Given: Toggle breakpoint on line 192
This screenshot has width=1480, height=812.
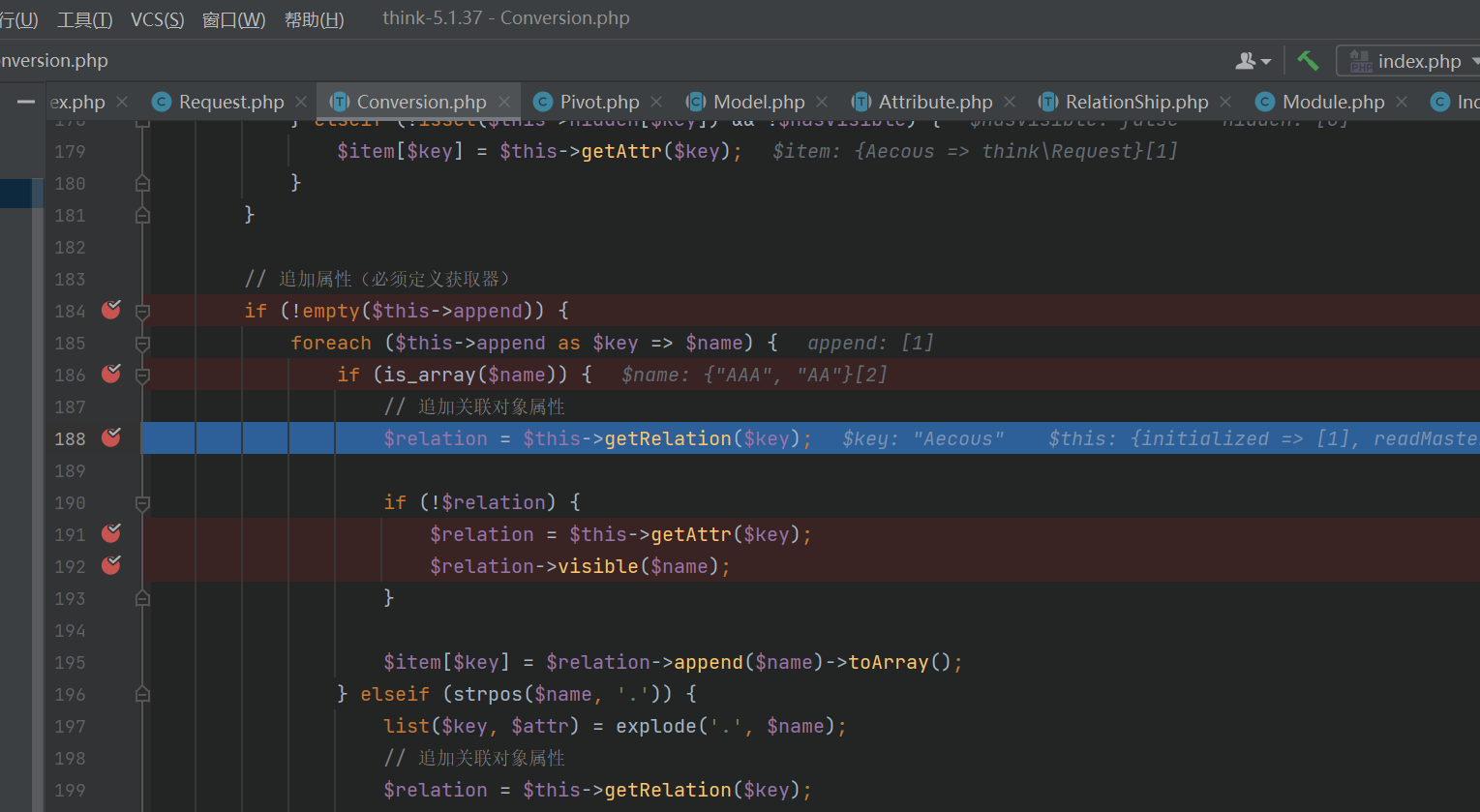Looking at the screenshot, I should click(x=111, y=565).
